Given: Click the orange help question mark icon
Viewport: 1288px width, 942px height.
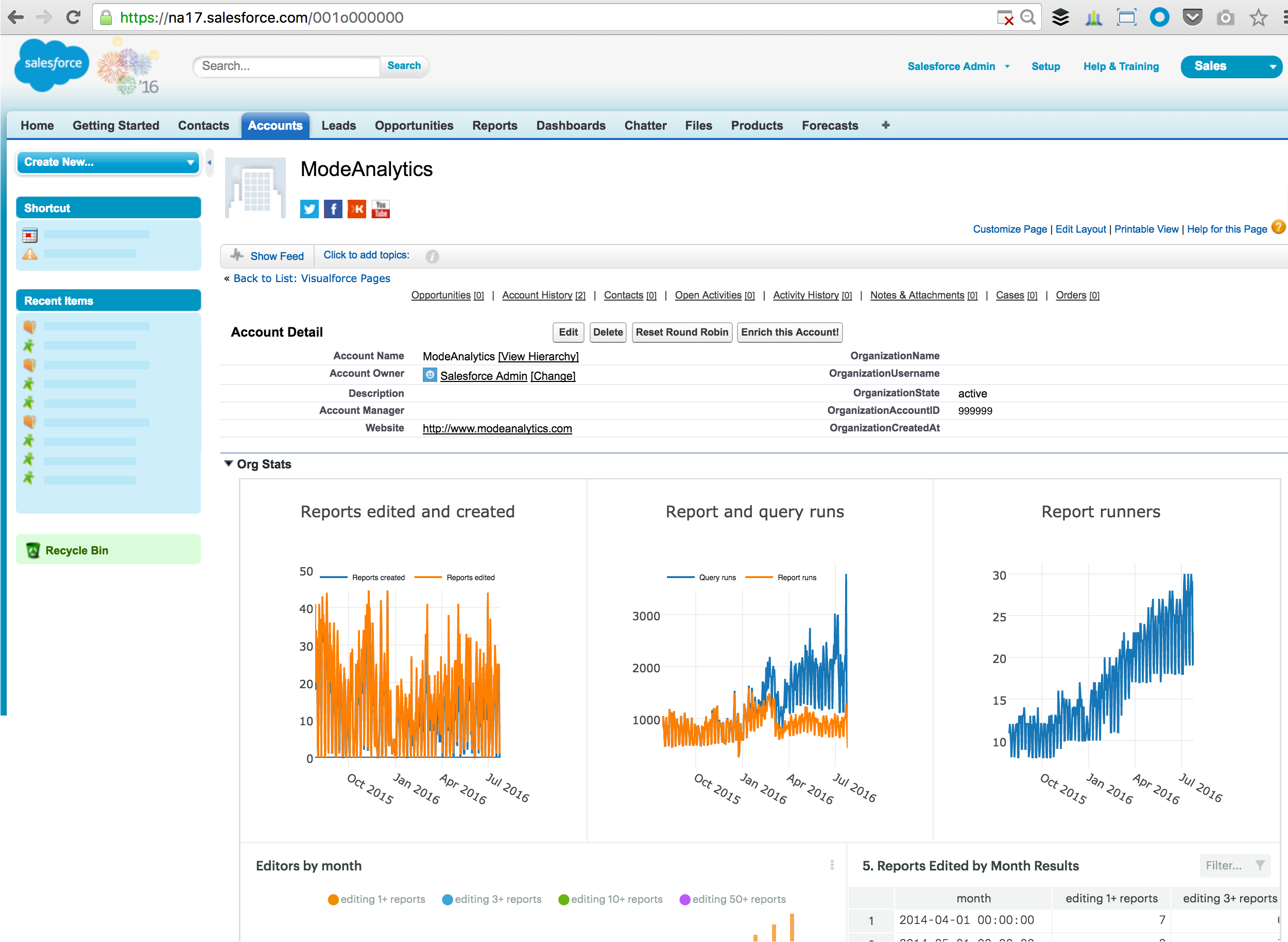Looking at the screenshot, I should tap(1279, 228).
